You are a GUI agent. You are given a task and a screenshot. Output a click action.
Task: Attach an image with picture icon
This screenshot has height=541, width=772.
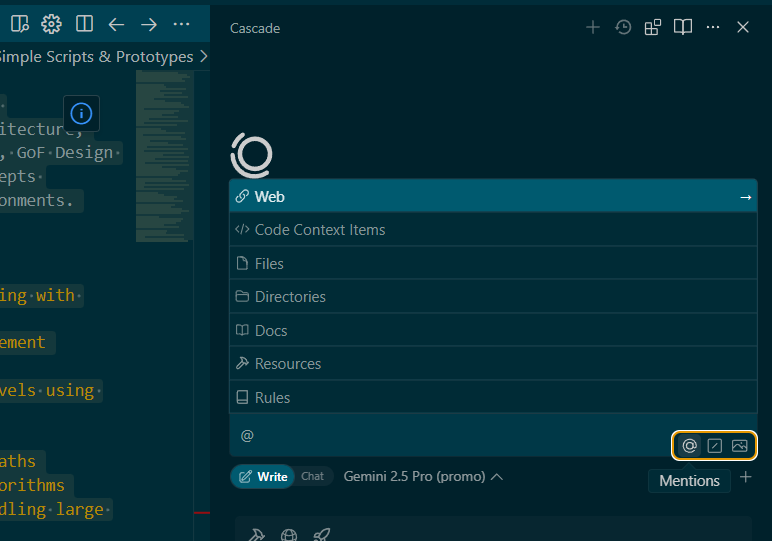740,446
